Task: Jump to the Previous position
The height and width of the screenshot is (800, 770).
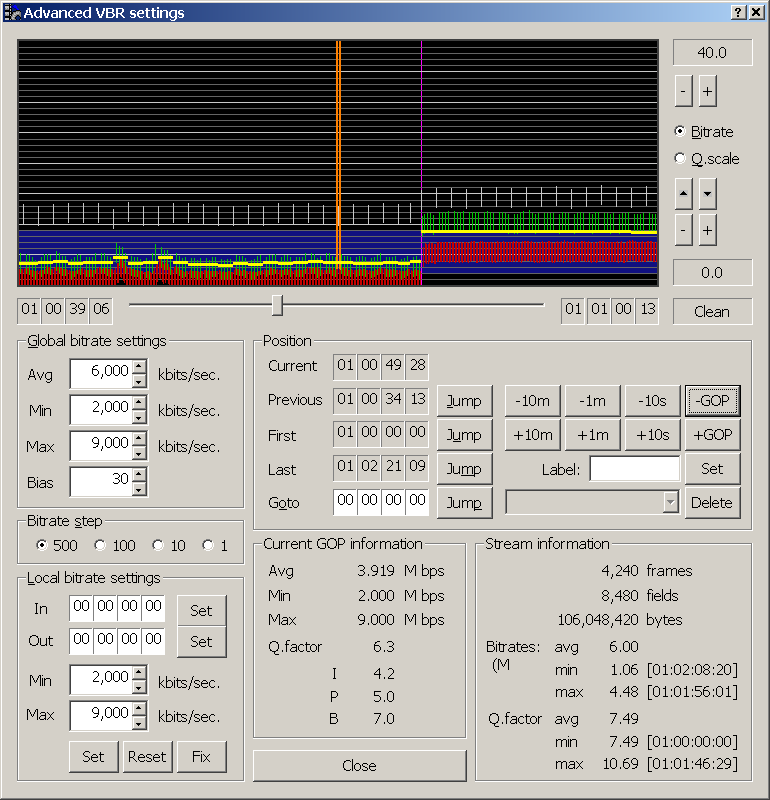Action: [464, 401]
